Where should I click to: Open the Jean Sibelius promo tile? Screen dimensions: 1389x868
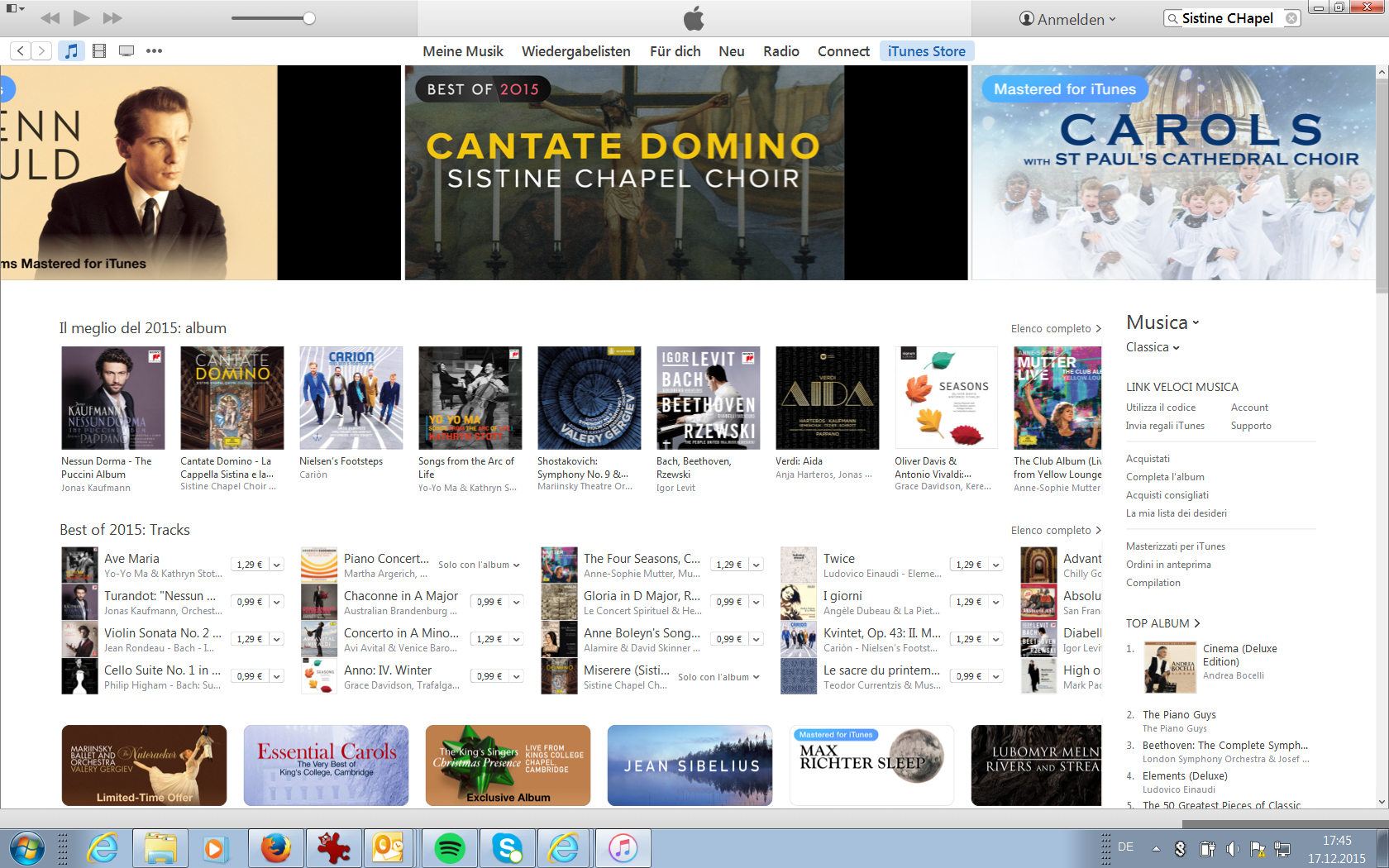tap(690, 765)
